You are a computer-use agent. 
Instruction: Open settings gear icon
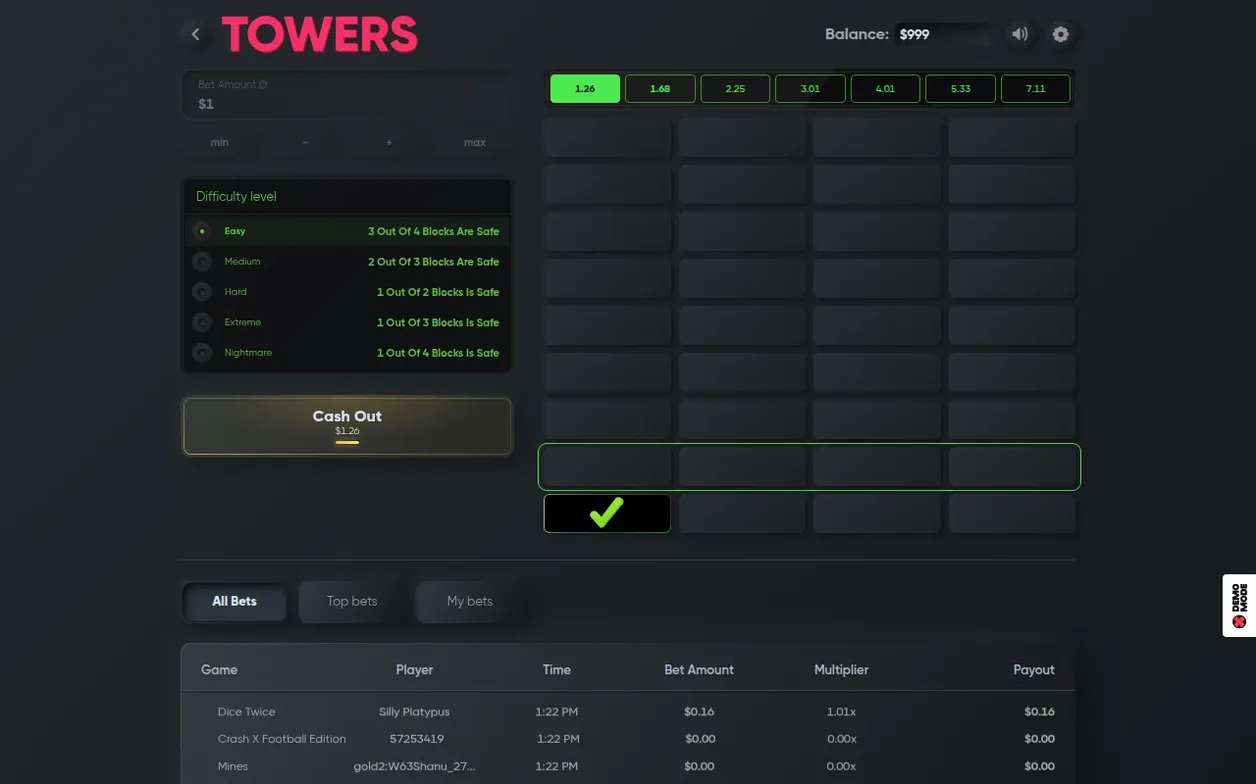1061,34
